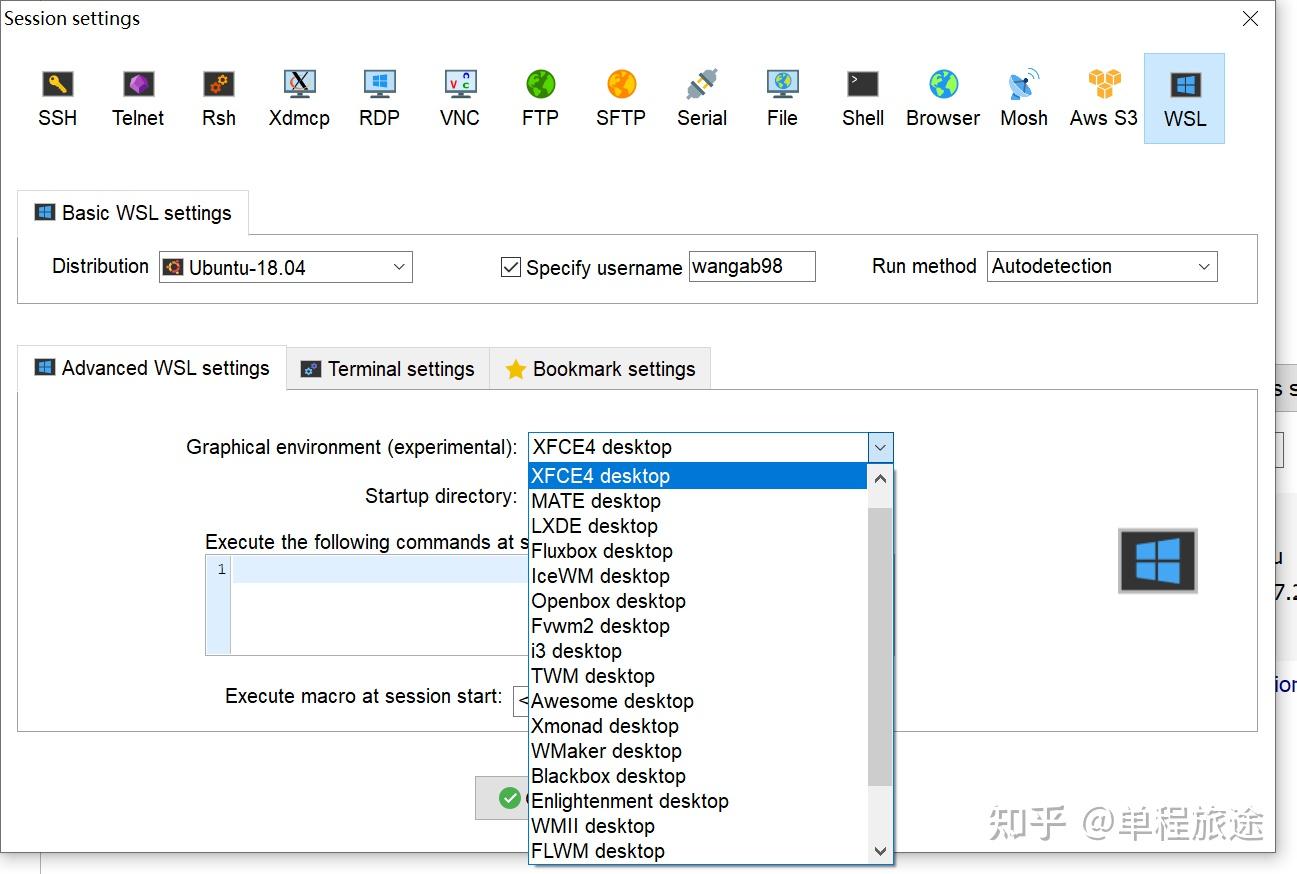The width and height of the screenshot is (1297, 874).
Task: Close the Session settings window
Action: click(1249, 18)
